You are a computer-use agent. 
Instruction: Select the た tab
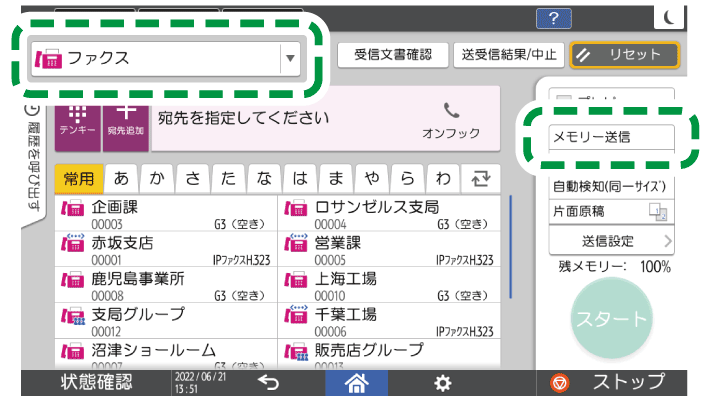click(229, 179)
